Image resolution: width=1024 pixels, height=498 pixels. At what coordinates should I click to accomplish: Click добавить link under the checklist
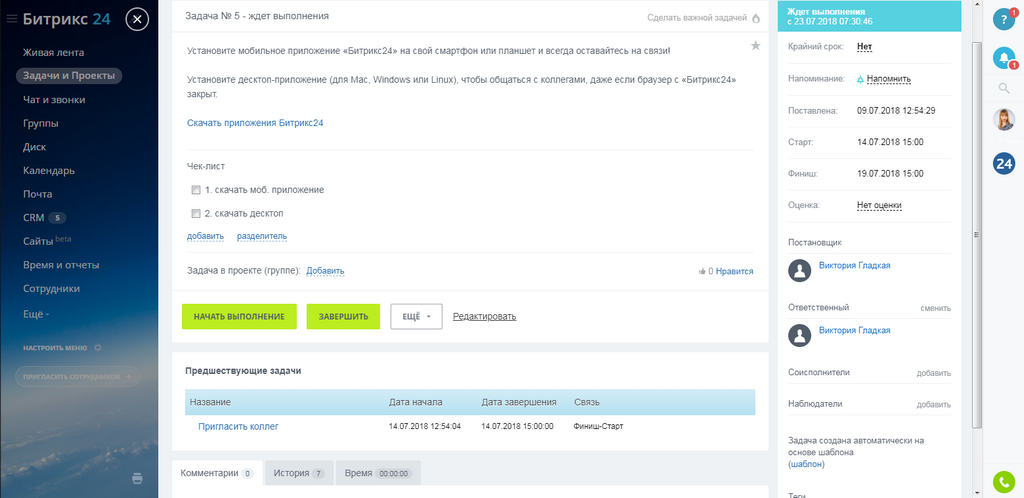pos(206,236)
